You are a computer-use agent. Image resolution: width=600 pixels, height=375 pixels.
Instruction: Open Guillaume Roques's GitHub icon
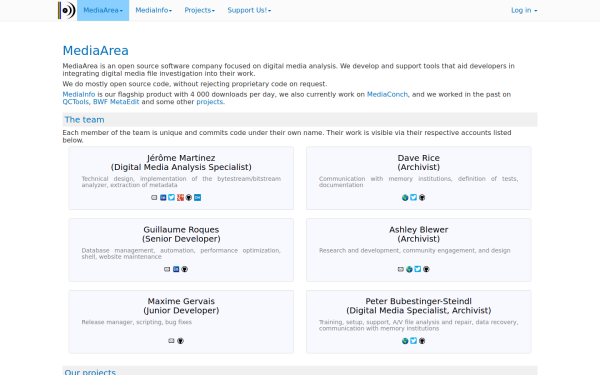click(x=184, y=269)
